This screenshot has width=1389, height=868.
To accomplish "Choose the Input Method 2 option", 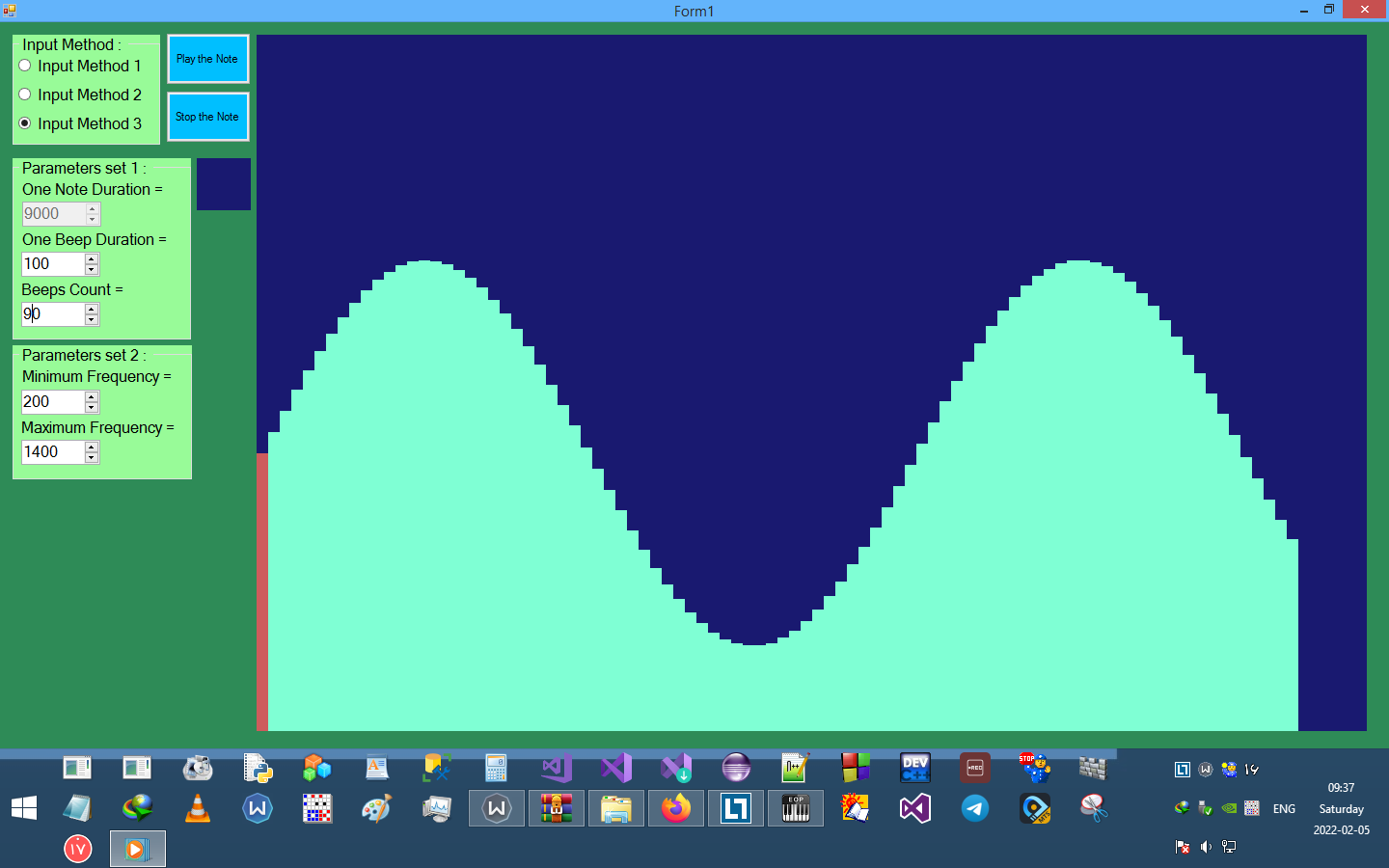I will 25,95.
